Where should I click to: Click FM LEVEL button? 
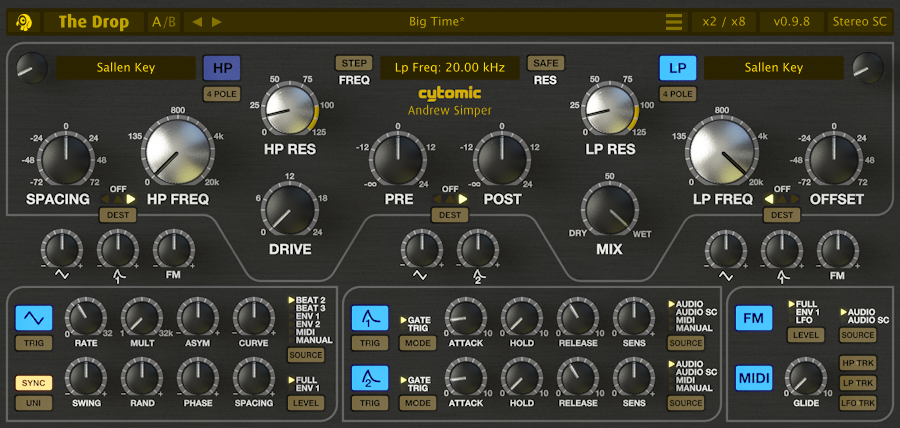click(x=806, y=335)
